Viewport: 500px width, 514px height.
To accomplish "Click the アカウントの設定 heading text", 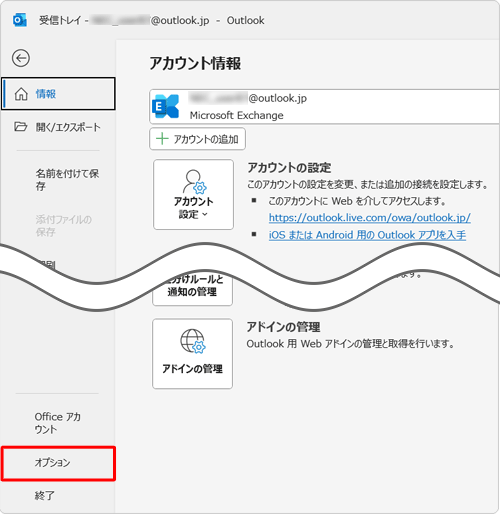I will click(x=289, y=167).
